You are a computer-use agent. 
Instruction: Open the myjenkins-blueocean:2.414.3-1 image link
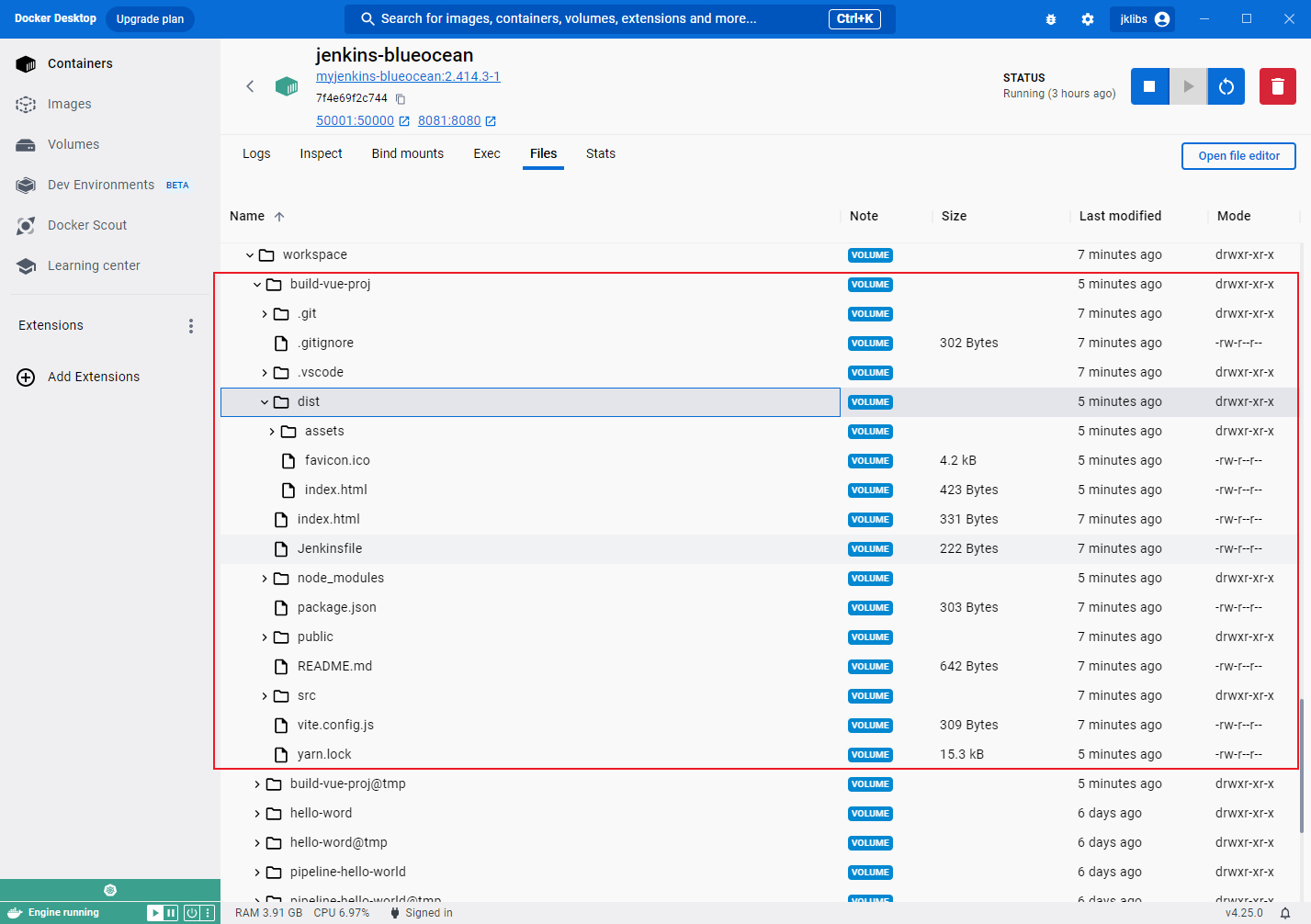coord(408,76)
